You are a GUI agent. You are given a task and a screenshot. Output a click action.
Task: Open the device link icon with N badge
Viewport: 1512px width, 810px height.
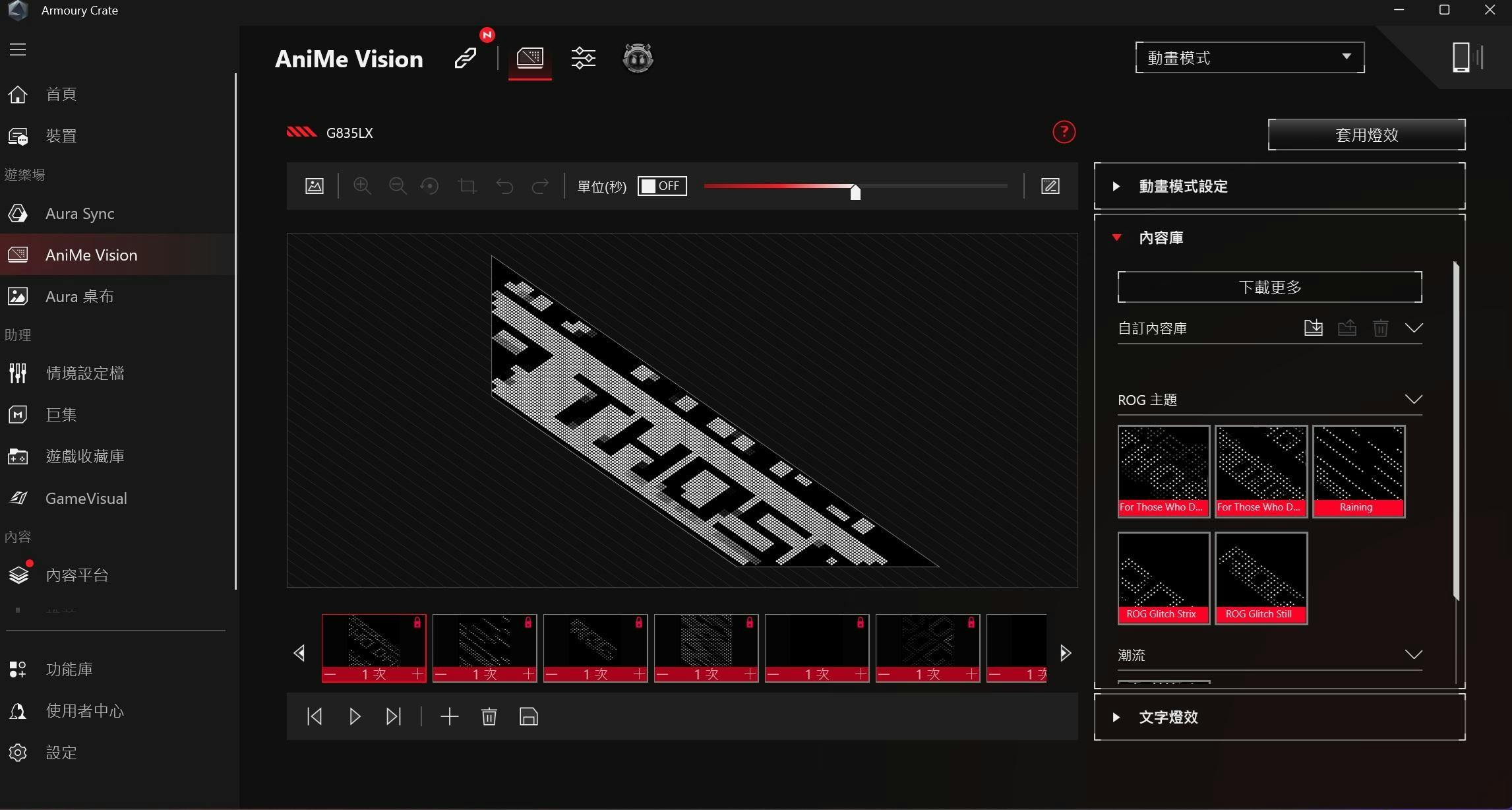tap(466, 58)
